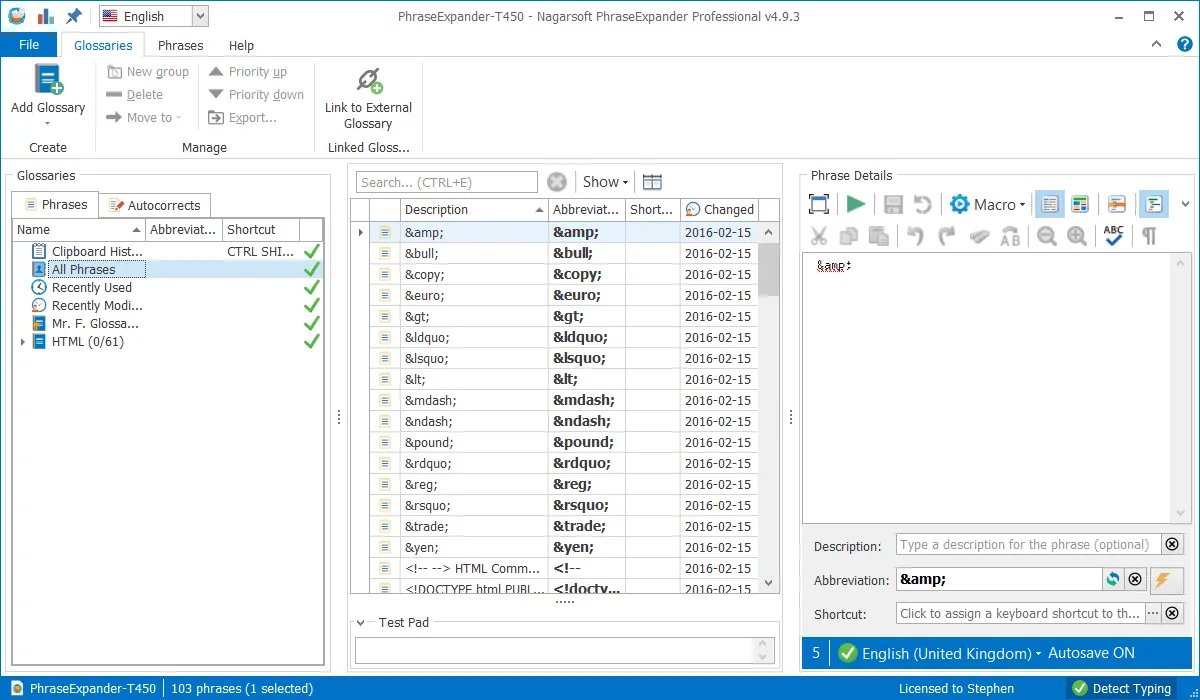Viewport: 1200px width, 700px height.
Task: Switch to the Phrases ribbon tab
Action: tap(180, 45)
